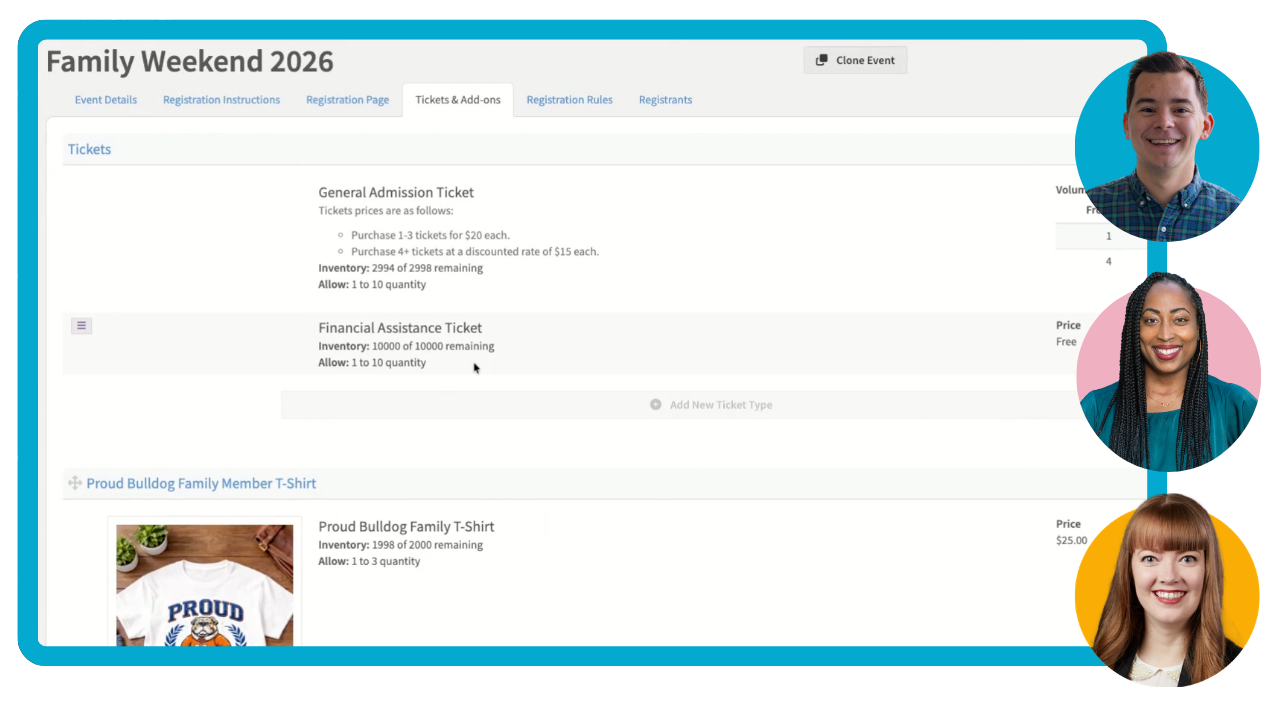
Task: Click the $25.00 price of the T-Shirt
Action: (1071, 540)
